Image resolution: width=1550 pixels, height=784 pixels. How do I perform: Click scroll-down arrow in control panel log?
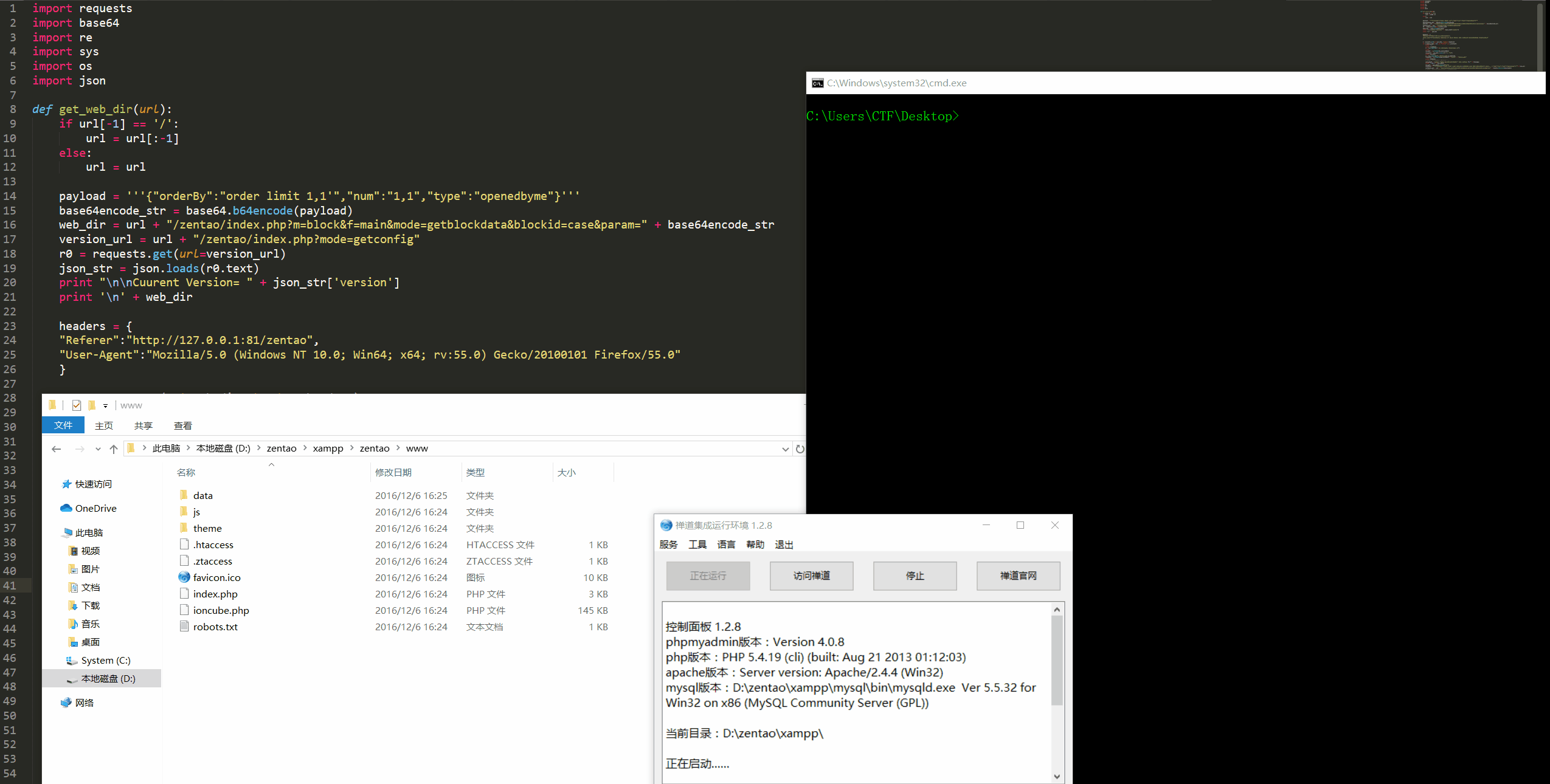(1057, 776)
